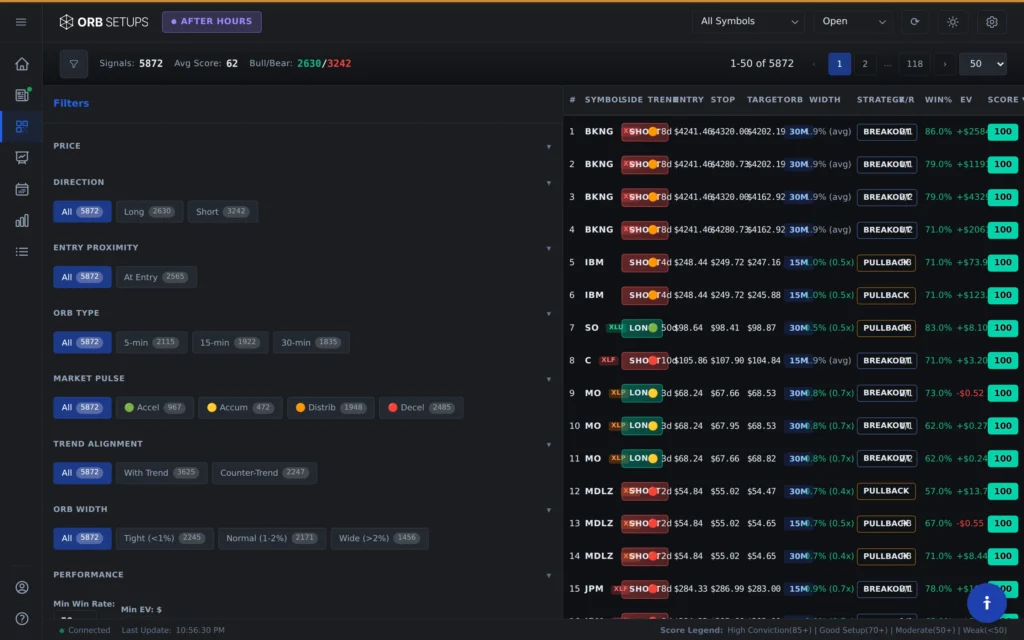Open the news feed sidebar icon
This screenshot has height=640, width=1024.
pos(22,95)
